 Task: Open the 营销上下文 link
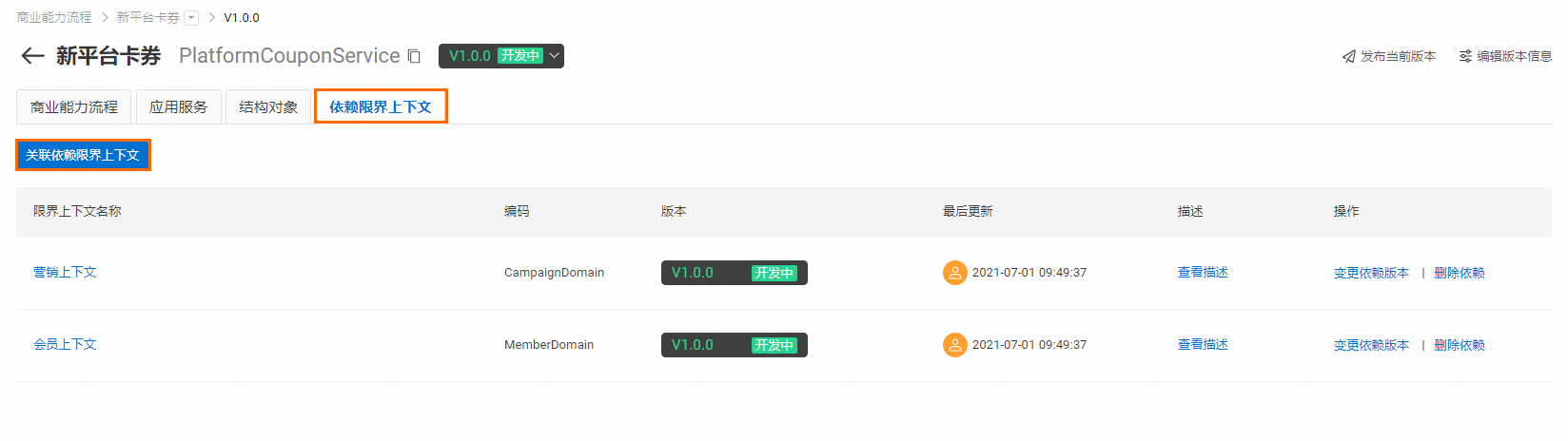65,272
